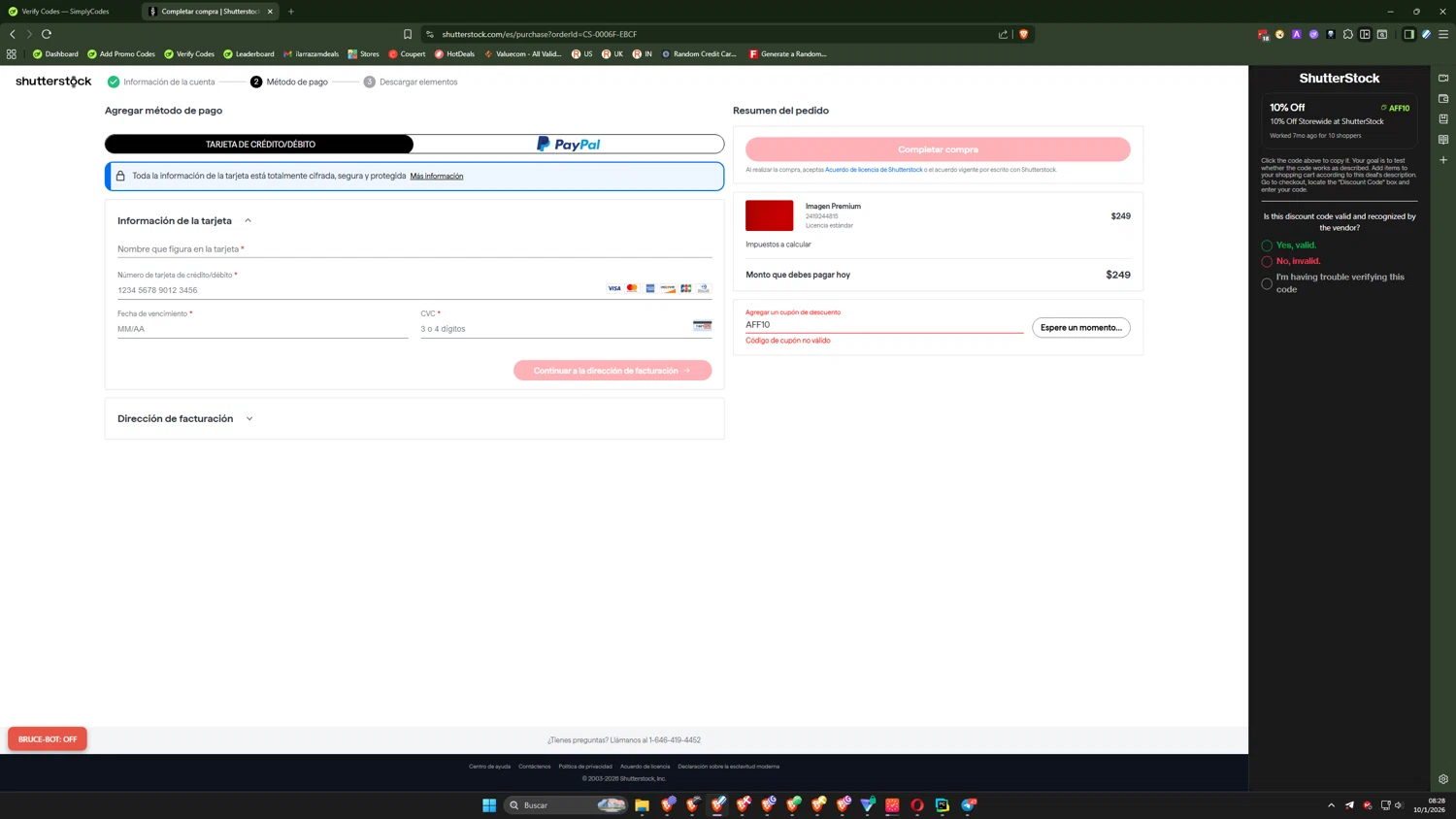Go back with the browser back arrow

pos(13,34)
